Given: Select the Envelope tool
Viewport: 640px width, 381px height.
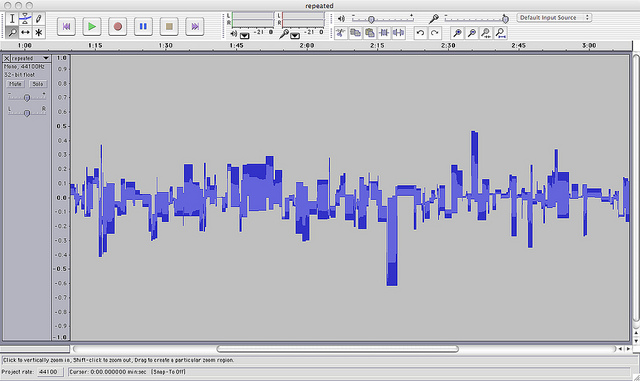Looking at the screenshot, I should coord(25,18).
